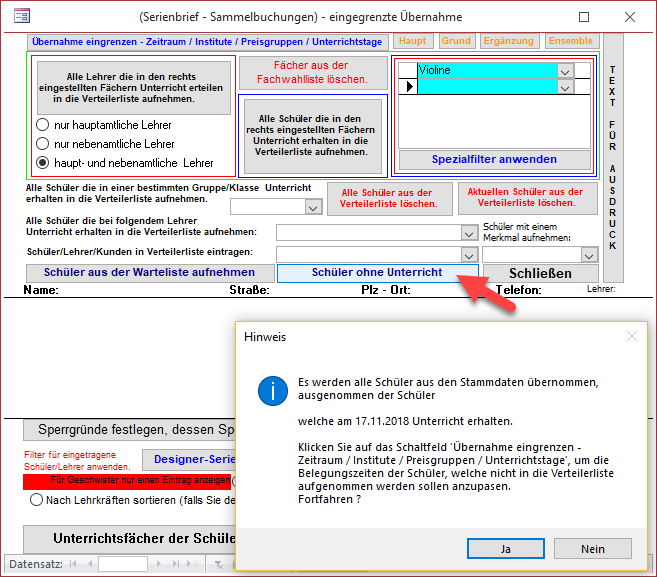Enable 'Nach Lehrkräften sortieren' option
Image resolution: width=657 pixels, height=577 pixels.
[x=38, y=500]
